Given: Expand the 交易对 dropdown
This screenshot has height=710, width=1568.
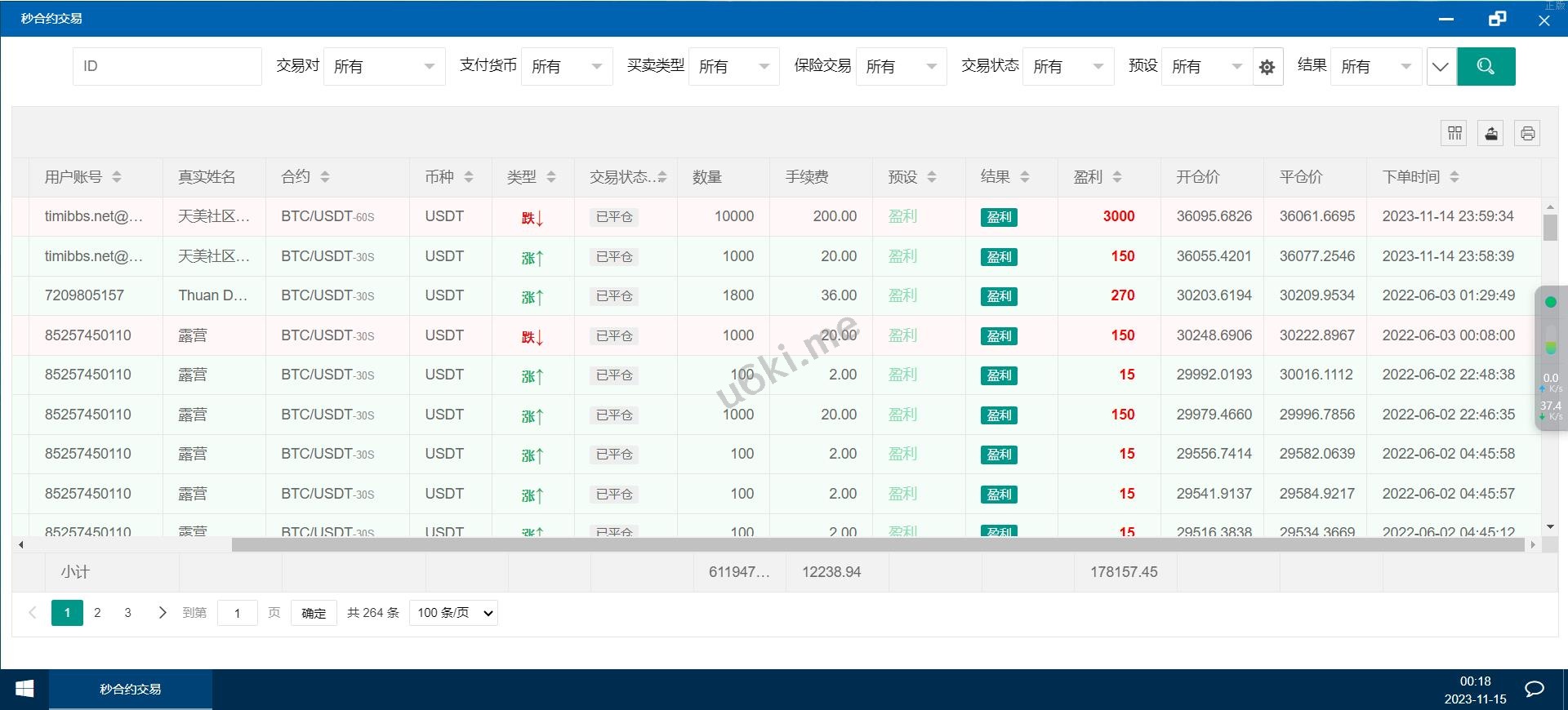Looking at the screenshot, I should point(384,66).
